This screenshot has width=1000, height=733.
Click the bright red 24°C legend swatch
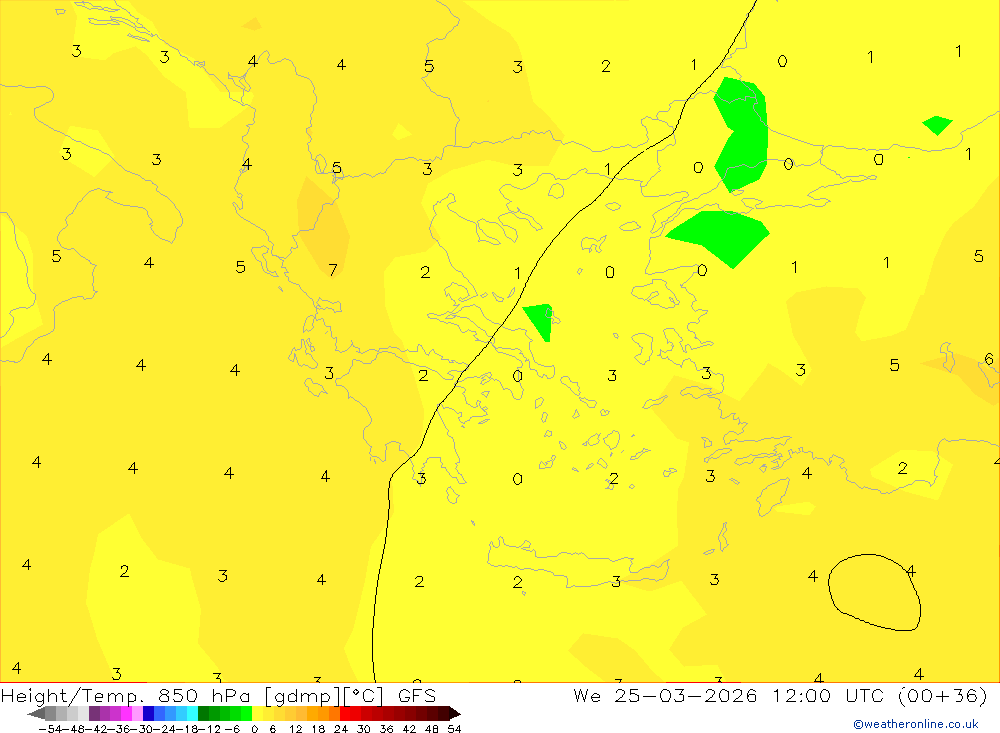[x=345, y=714]
